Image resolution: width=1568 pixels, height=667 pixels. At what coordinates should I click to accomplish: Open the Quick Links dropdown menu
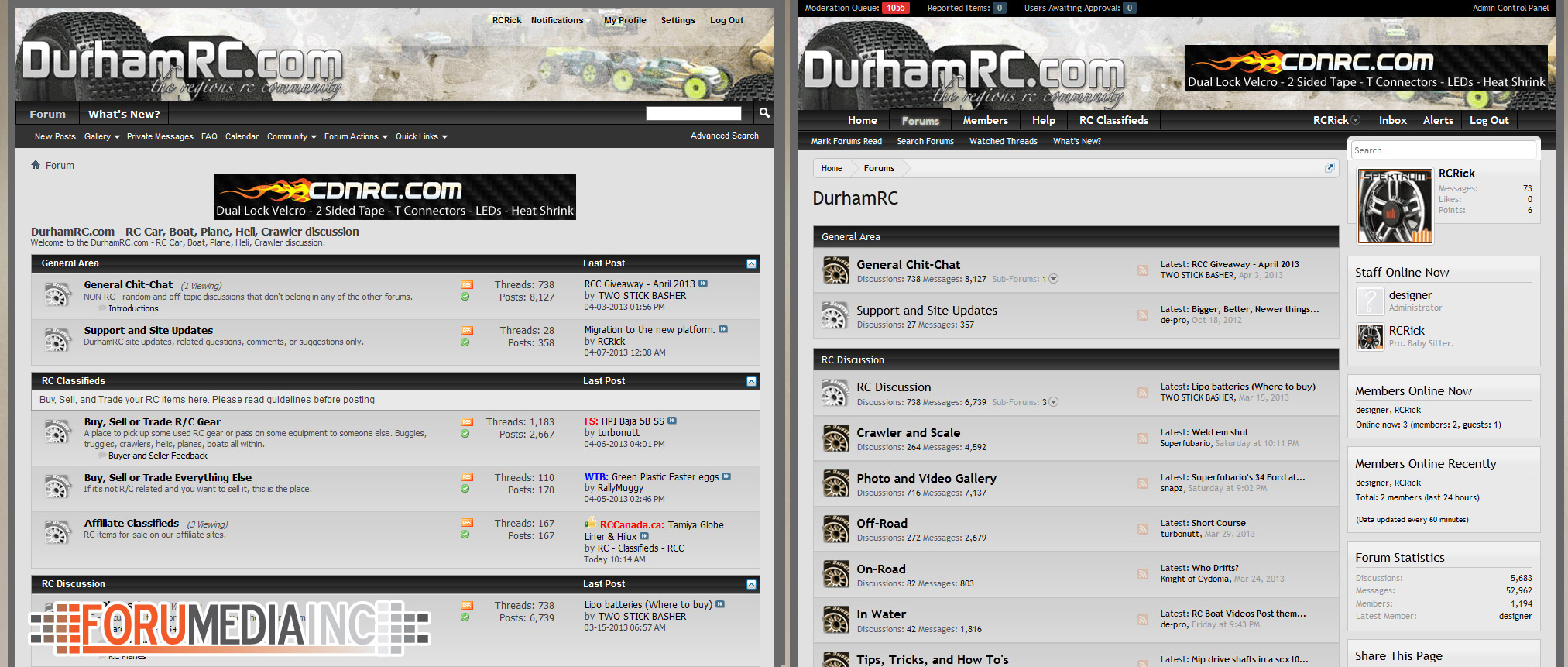422,136
